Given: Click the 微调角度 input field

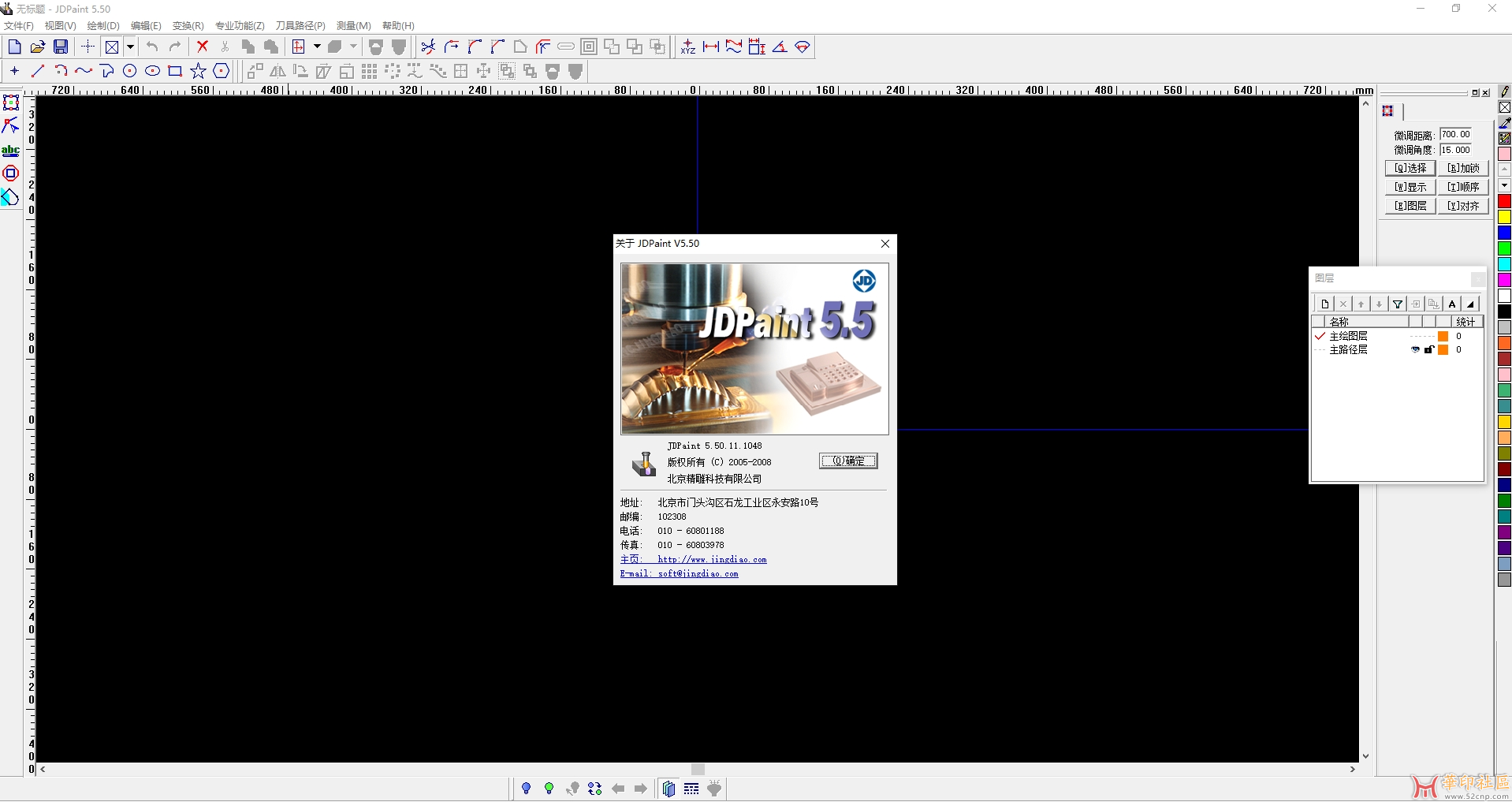Looking at the screenshot, I should coord(1455,150).
